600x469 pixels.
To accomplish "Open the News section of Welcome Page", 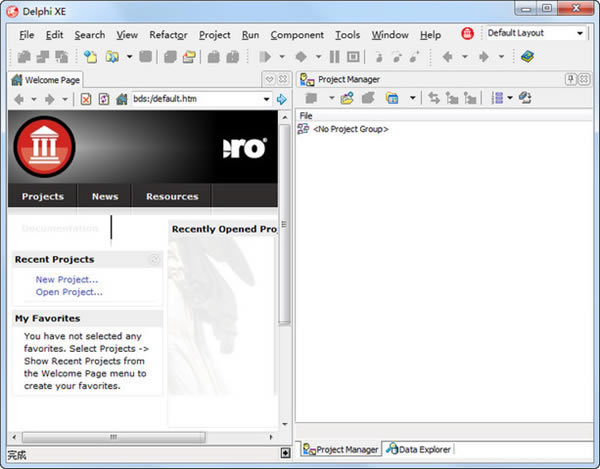I will (x=105, y=196).
